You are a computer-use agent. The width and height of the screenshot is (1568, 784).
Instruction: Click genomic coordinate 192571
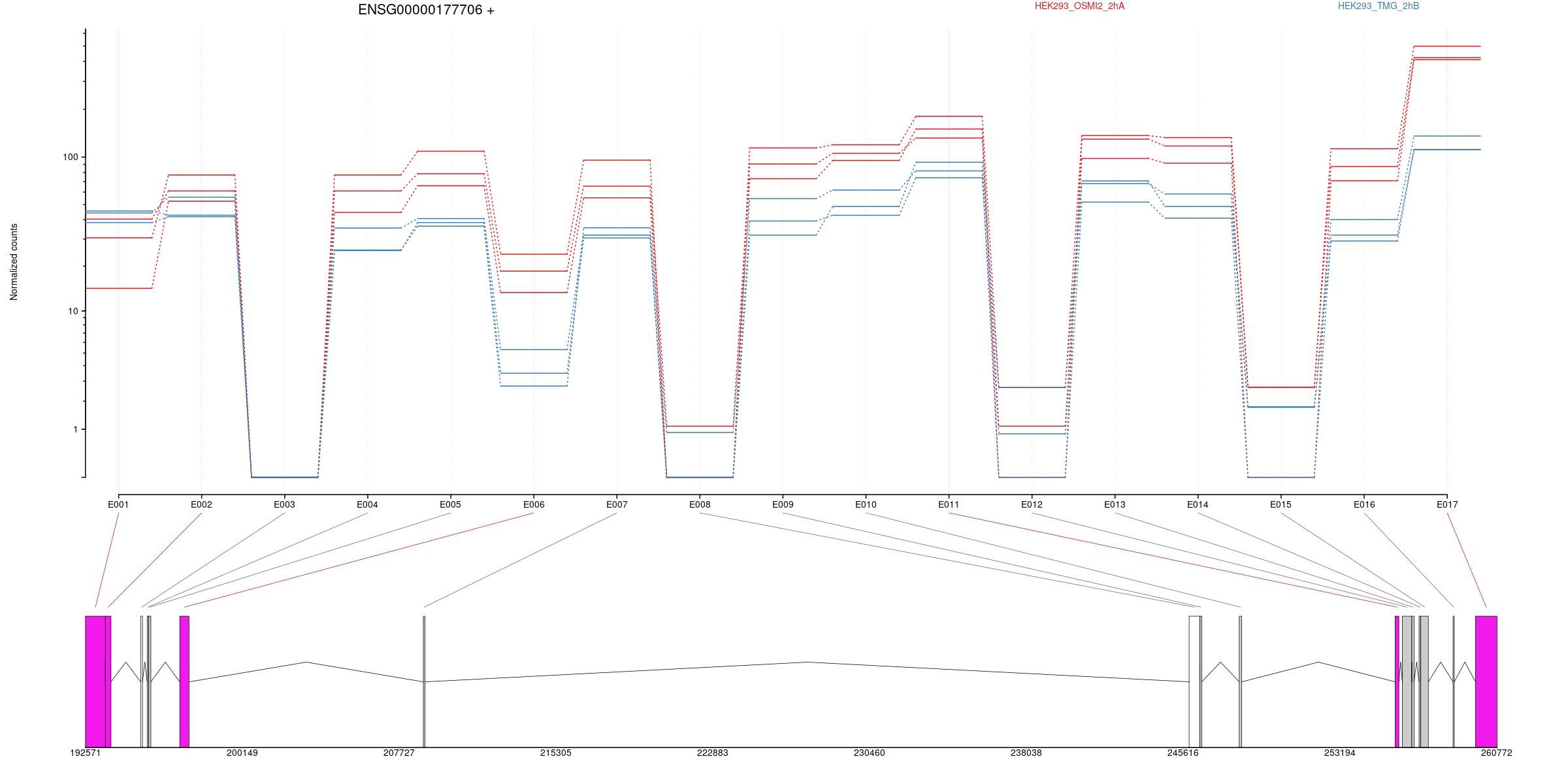(86, 753)
